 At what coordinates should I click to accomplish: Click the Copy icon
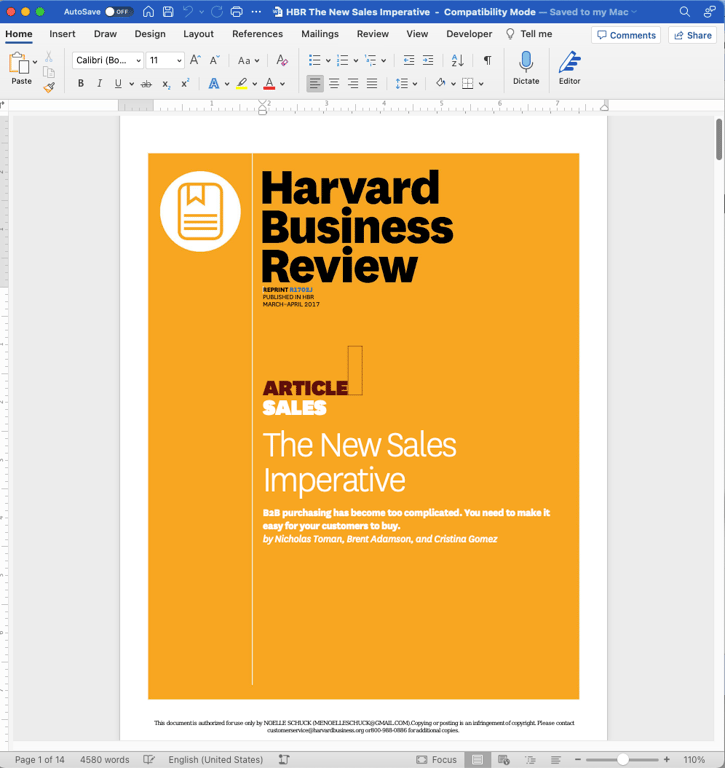pos(48,72)
